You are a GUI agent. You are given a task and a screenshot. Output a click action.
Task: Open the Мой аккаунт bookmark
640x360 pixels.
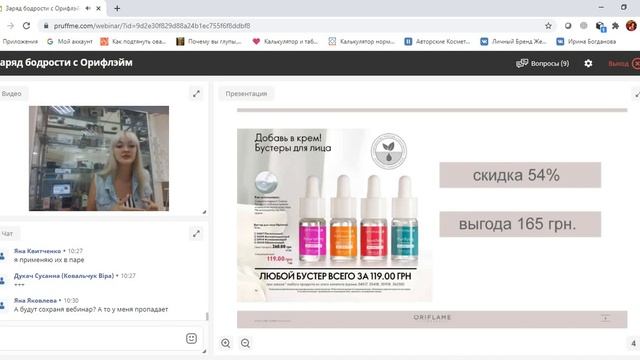coord(69,42)
